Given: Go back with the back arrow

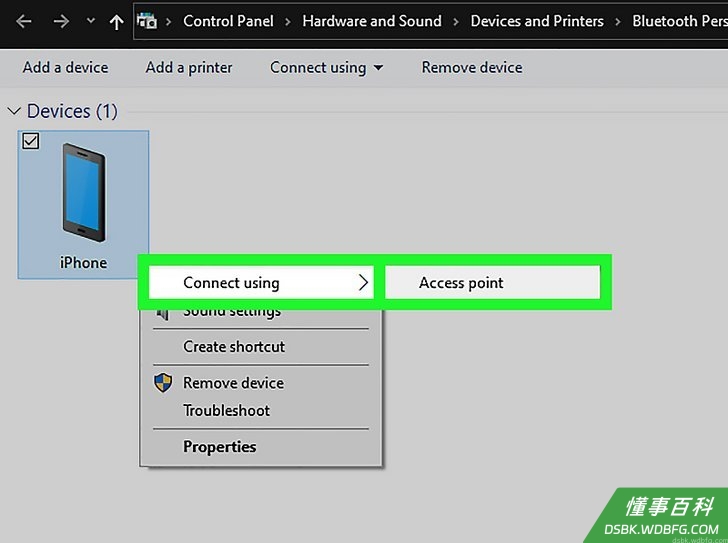Looking at the screenshot, I should click(x=24, y=21).
